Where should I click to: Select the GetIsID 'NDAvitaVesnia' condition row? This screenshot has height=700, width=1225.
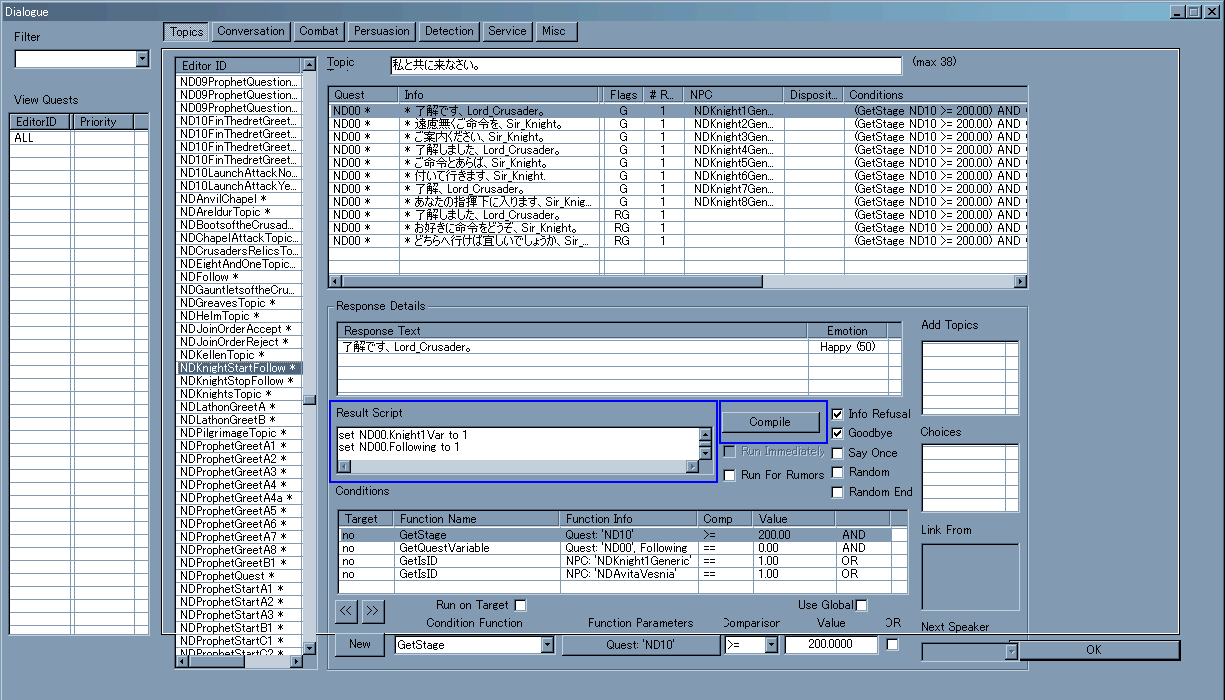(x=623, y=574)
